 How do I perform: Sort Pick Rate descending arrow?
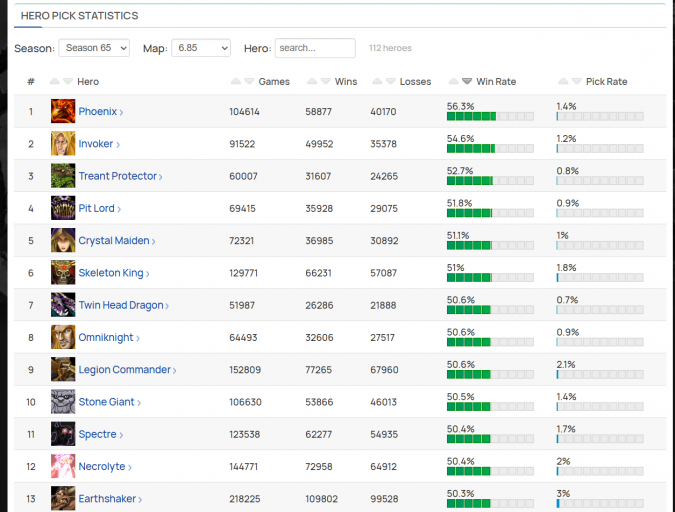tap(577, 81)
